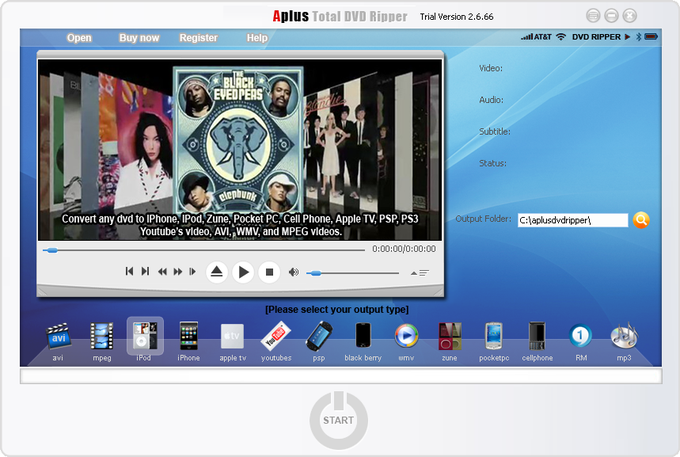Click the Status: info label
Image resolution: width=680 pixels, height=457 pixels.
(493, 163)
